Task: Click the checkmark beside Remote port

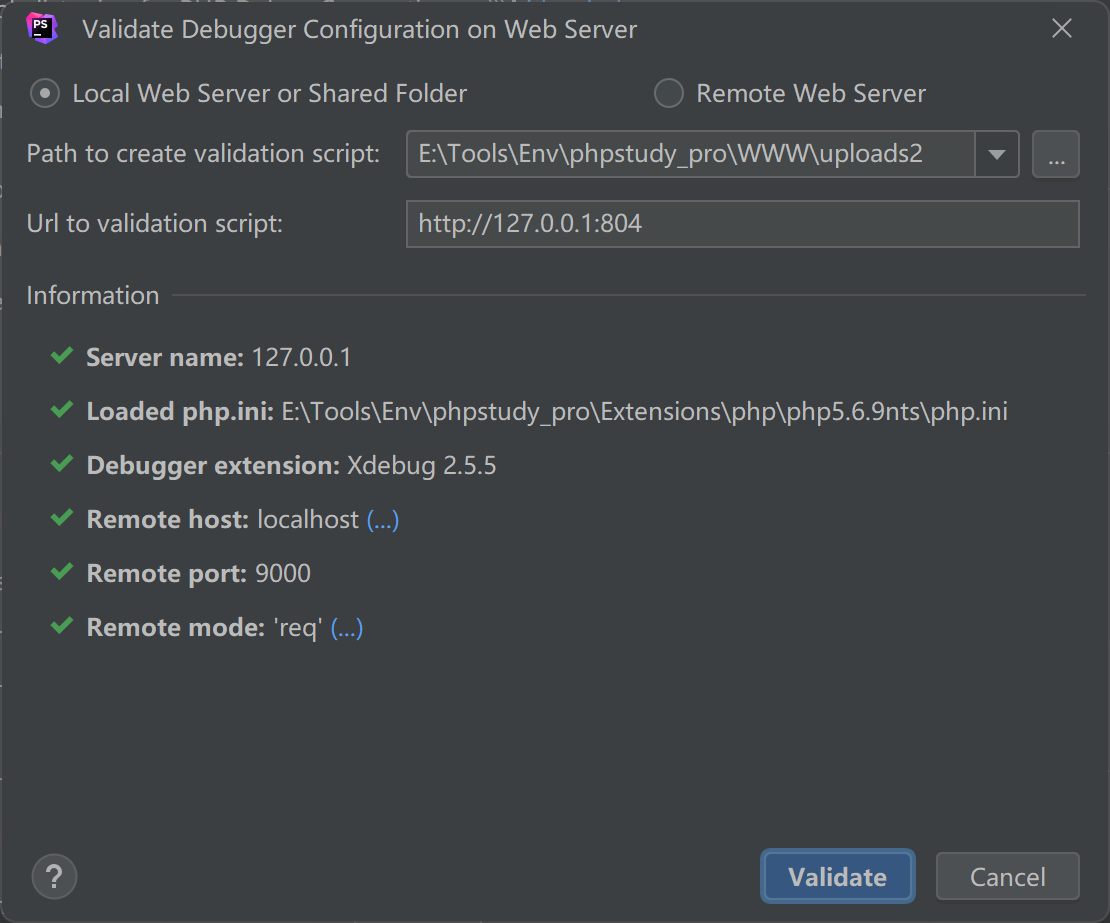Action: pos(62,572)
